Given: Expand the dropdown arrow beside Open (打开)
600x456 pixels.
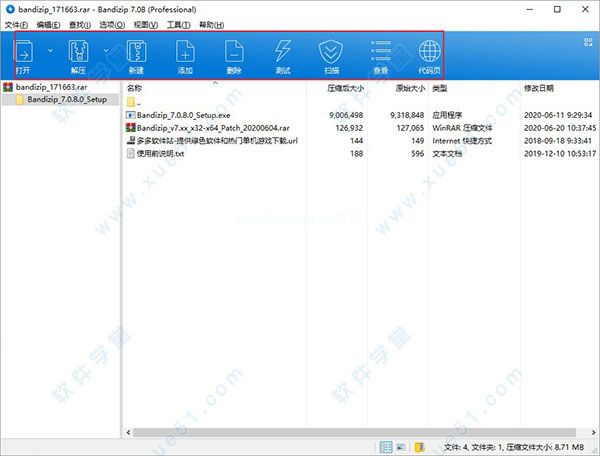Looking at the screenshot, I should click(50, 48).
